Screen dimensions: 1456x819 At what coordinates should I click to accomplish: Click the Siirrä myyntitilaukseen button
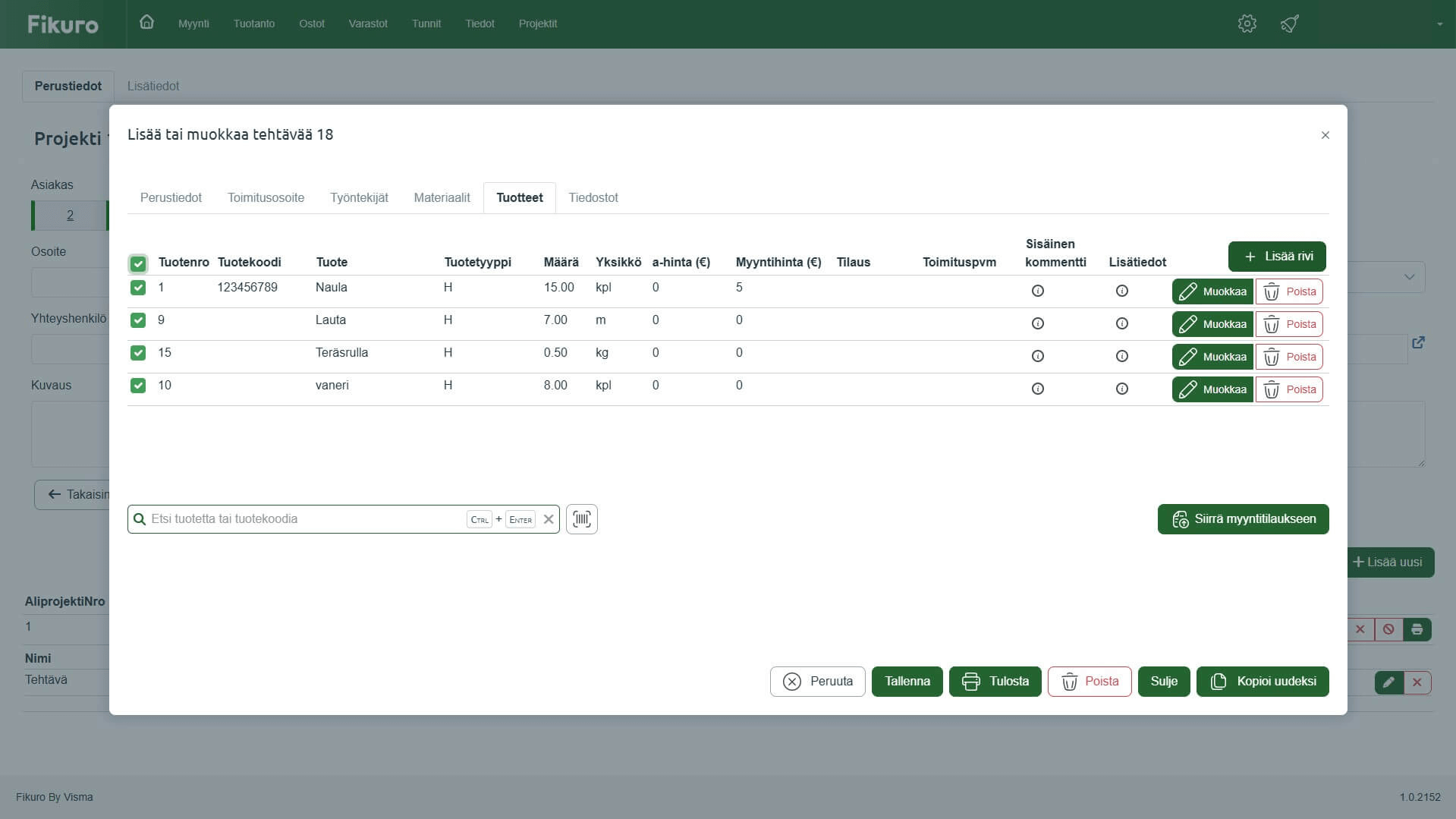1242,519
